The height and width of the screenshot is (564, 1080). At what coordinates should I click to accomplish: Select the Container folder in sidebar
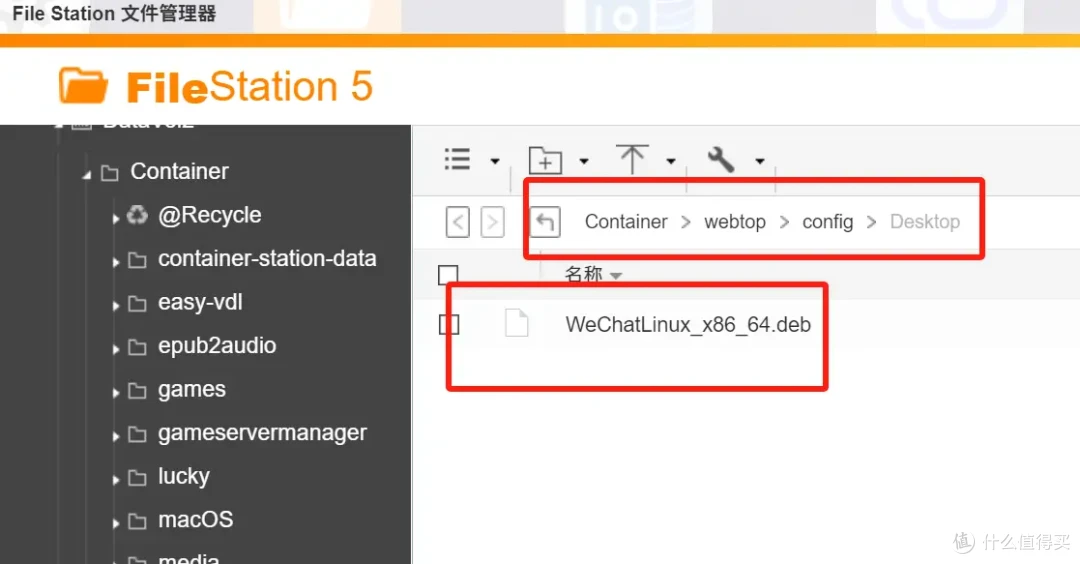tap(180, 171)
